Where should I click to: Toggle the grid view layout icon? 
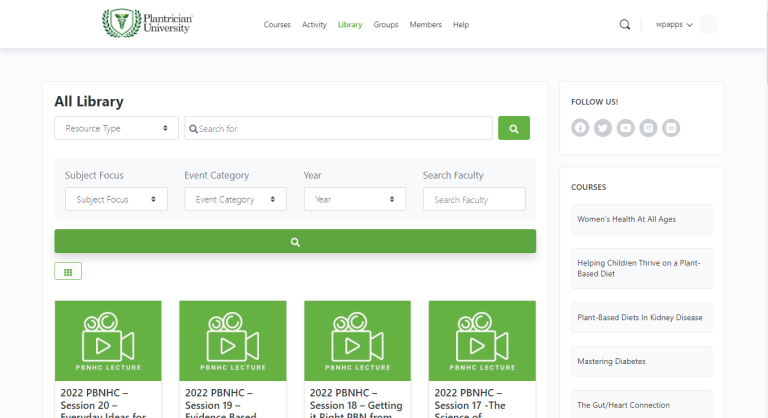pos(68,271)
